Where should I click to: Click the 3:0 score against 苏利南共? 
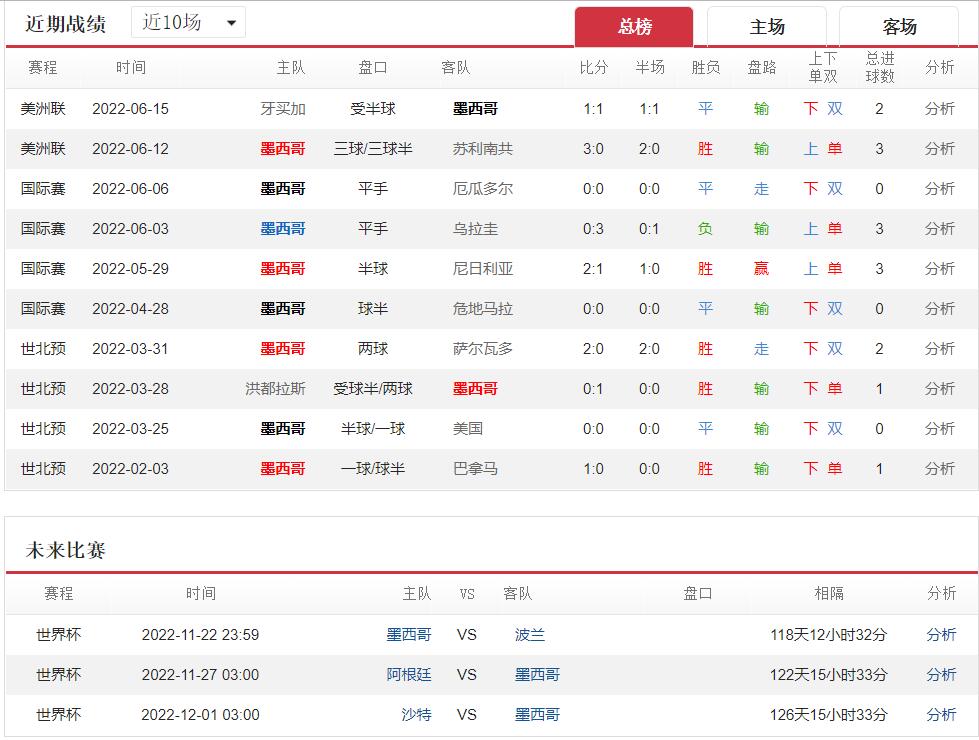pyautogui.click(x=593, y=149)
